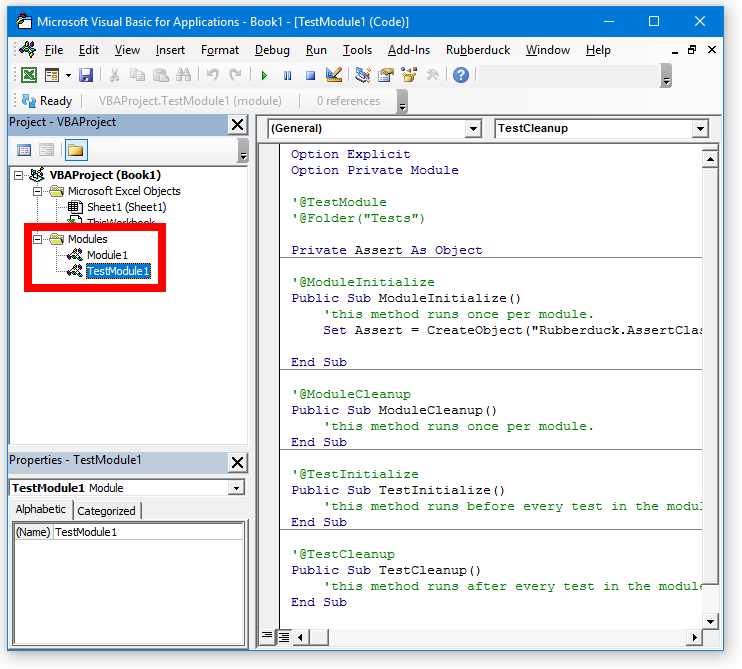
Task: Click the green Run Sub play icon
Action: coord(264,75)
